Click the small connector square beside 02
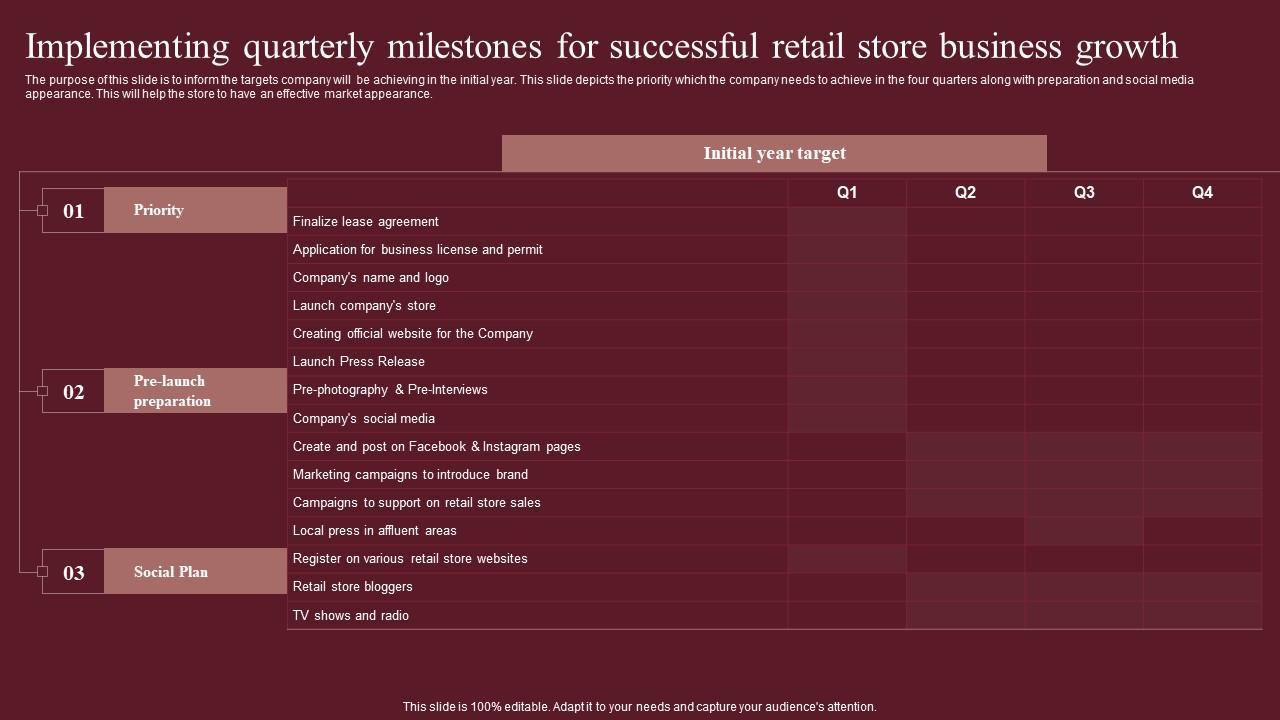 click(x=42, y=391)
